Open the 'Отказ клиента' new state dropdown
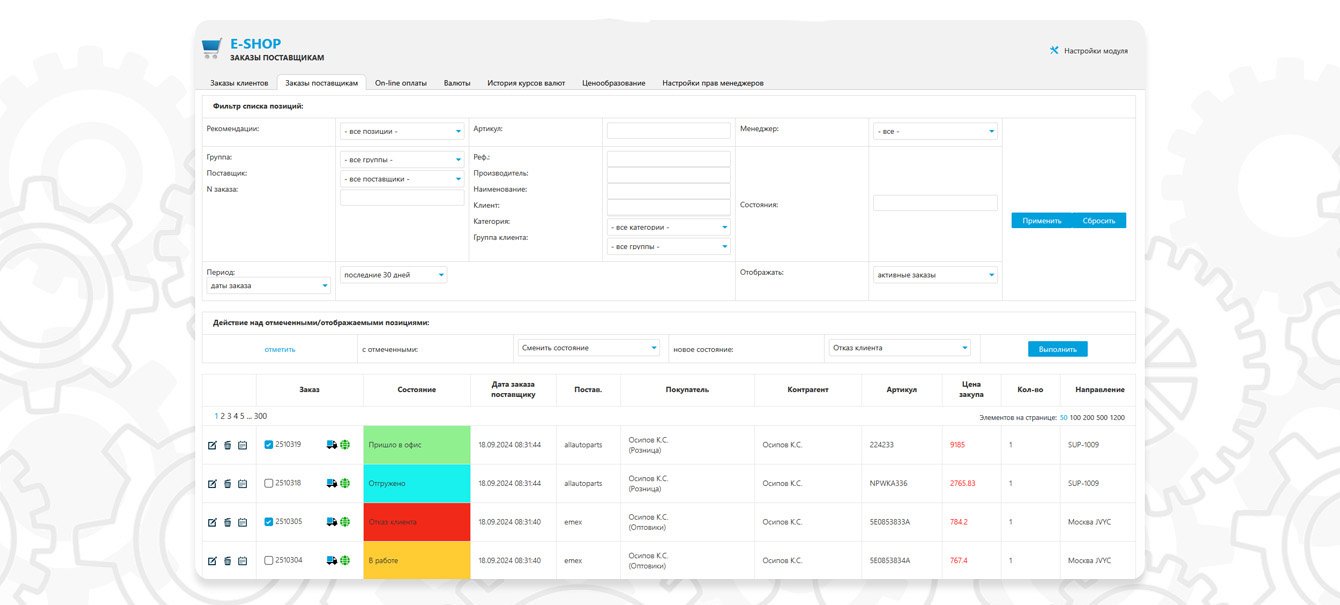 pyautogui.click(x=900, y=347)
